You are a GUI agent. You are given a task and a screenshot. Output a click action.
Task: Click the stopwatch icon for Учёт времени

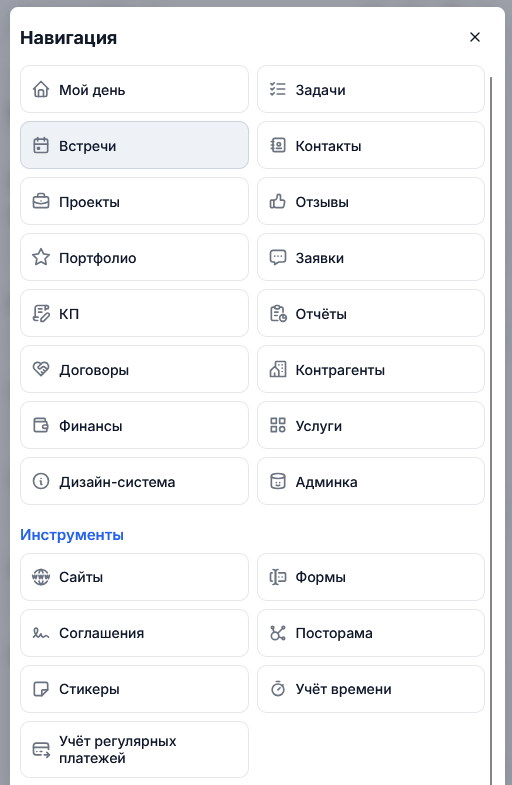click(278, 689)
